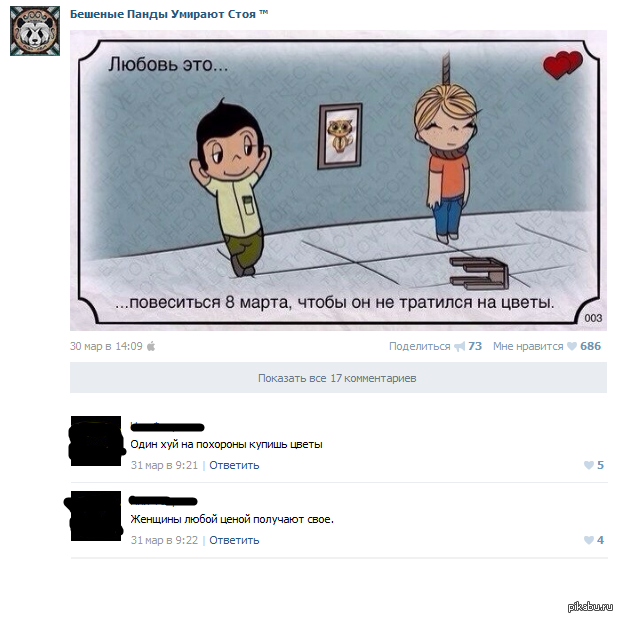Open the post like count 686

click(590, 346)
